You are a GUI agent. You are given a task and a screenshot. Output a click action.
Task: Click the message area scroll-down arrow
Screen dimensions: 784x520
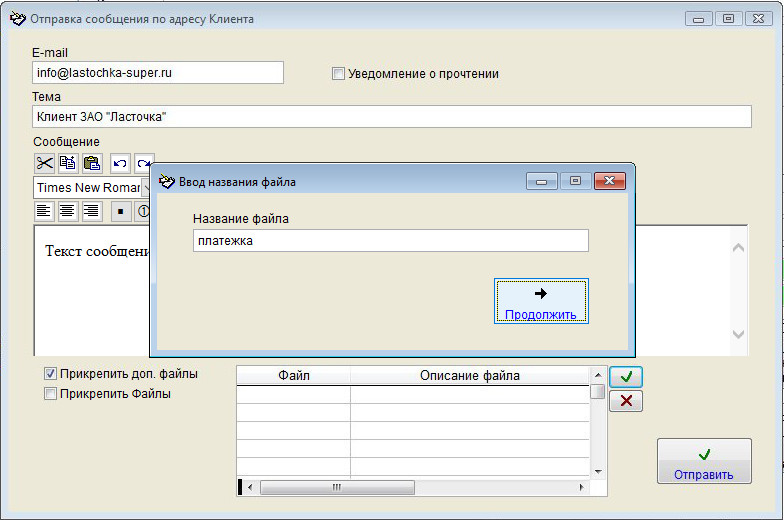coord(738,334)
